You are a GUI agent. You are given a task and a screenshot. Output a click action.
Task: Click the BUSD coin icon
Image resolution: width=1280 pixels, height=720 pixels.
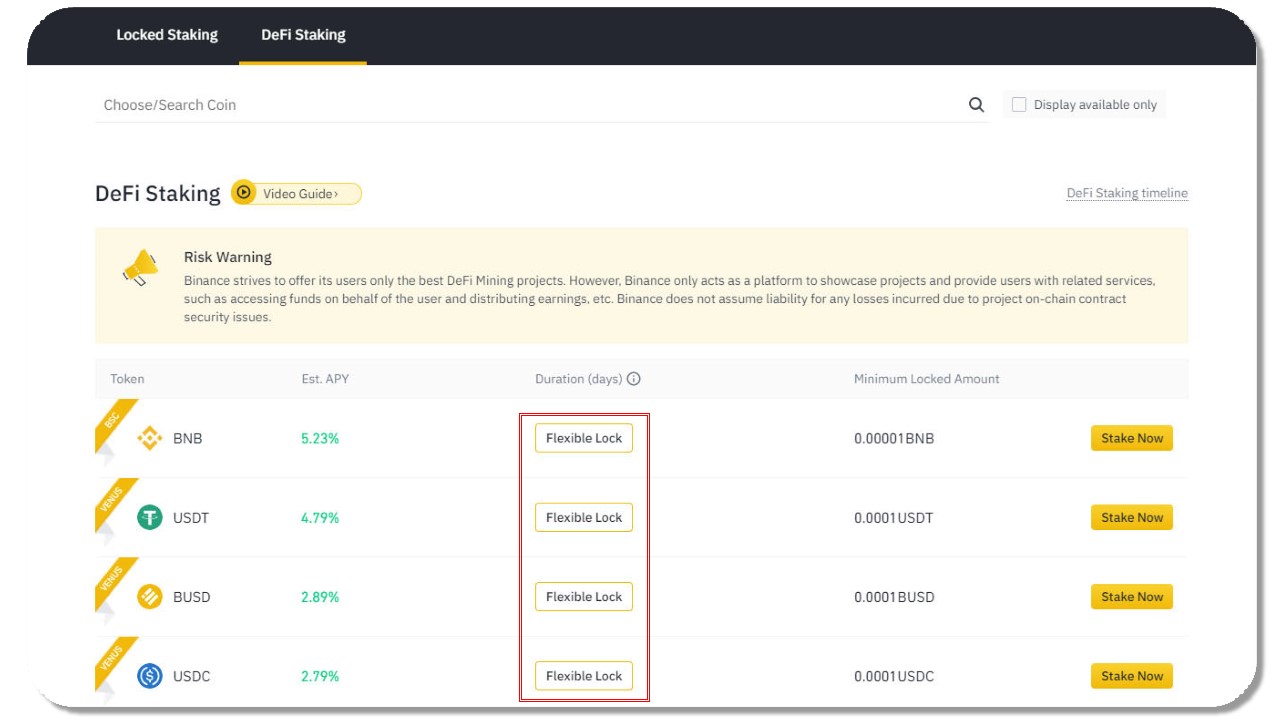(150, 597)
